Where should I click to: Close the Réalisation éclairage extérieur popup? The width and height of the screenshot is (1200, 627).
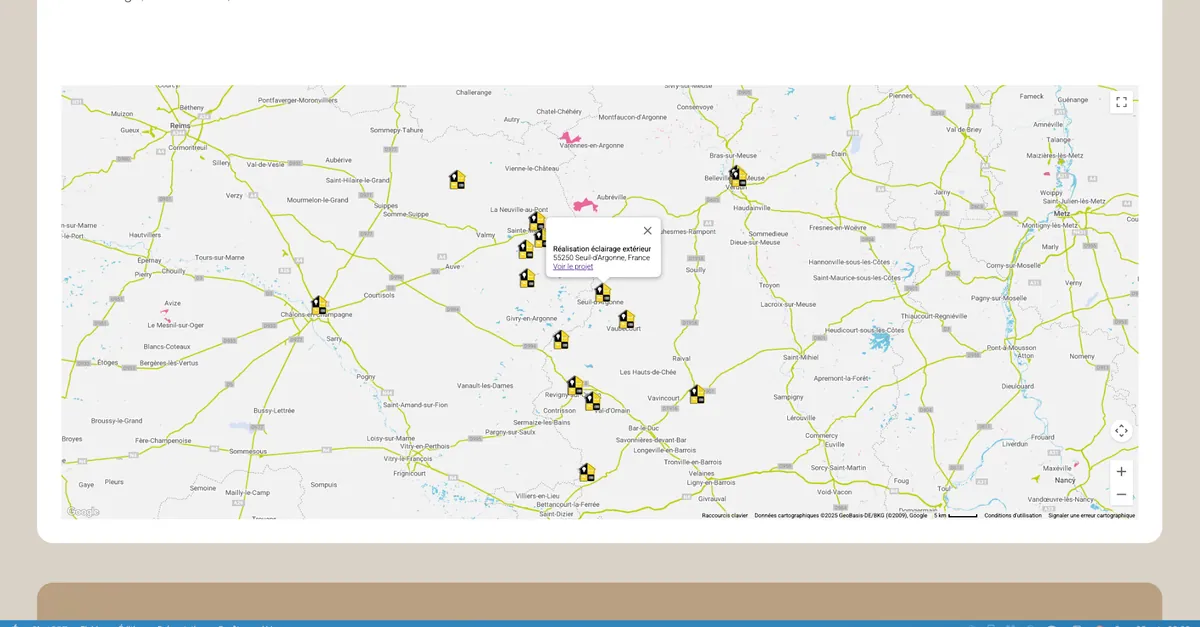click(647, 231)
